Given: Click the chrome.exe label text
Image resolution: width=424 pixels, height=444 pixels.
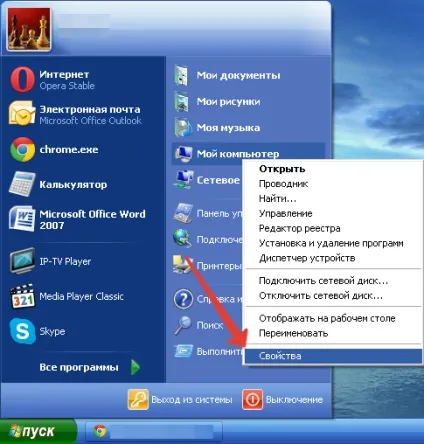Looking at the screenshot, I should (x=69, y=149).
